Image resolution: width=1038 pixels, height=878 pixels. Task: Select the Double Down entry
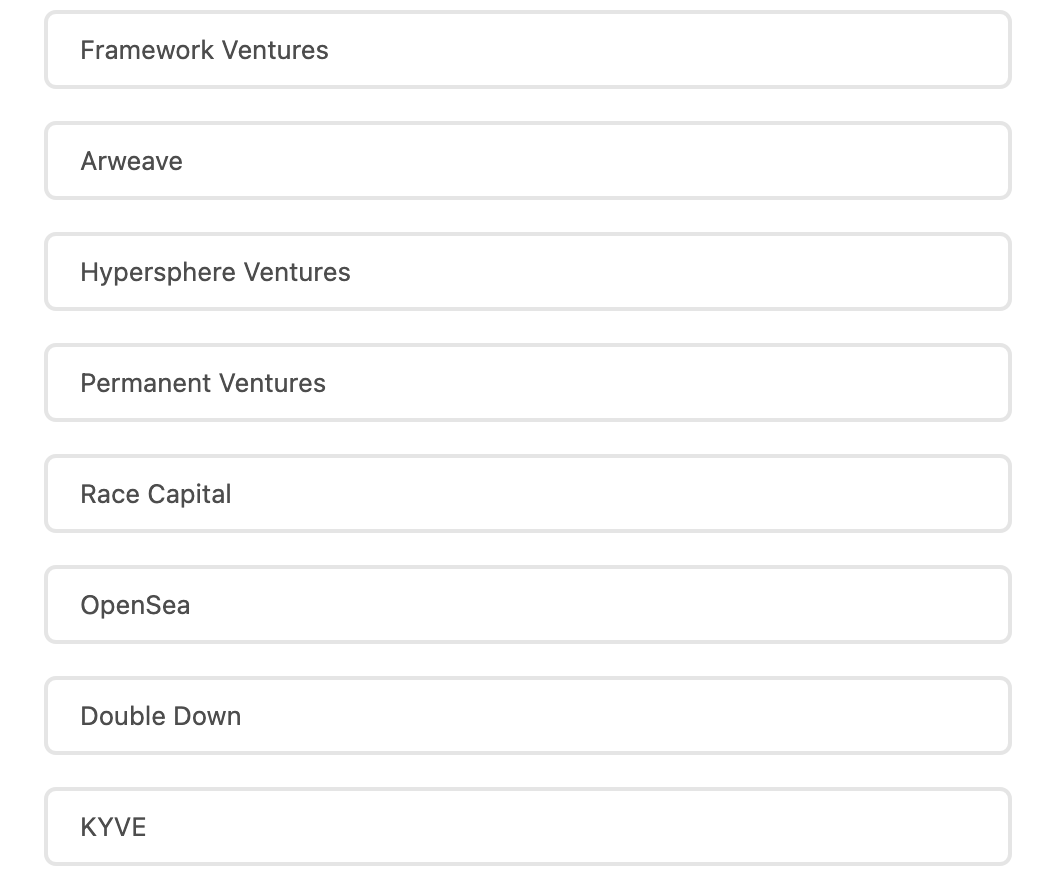tap(527, 716)
